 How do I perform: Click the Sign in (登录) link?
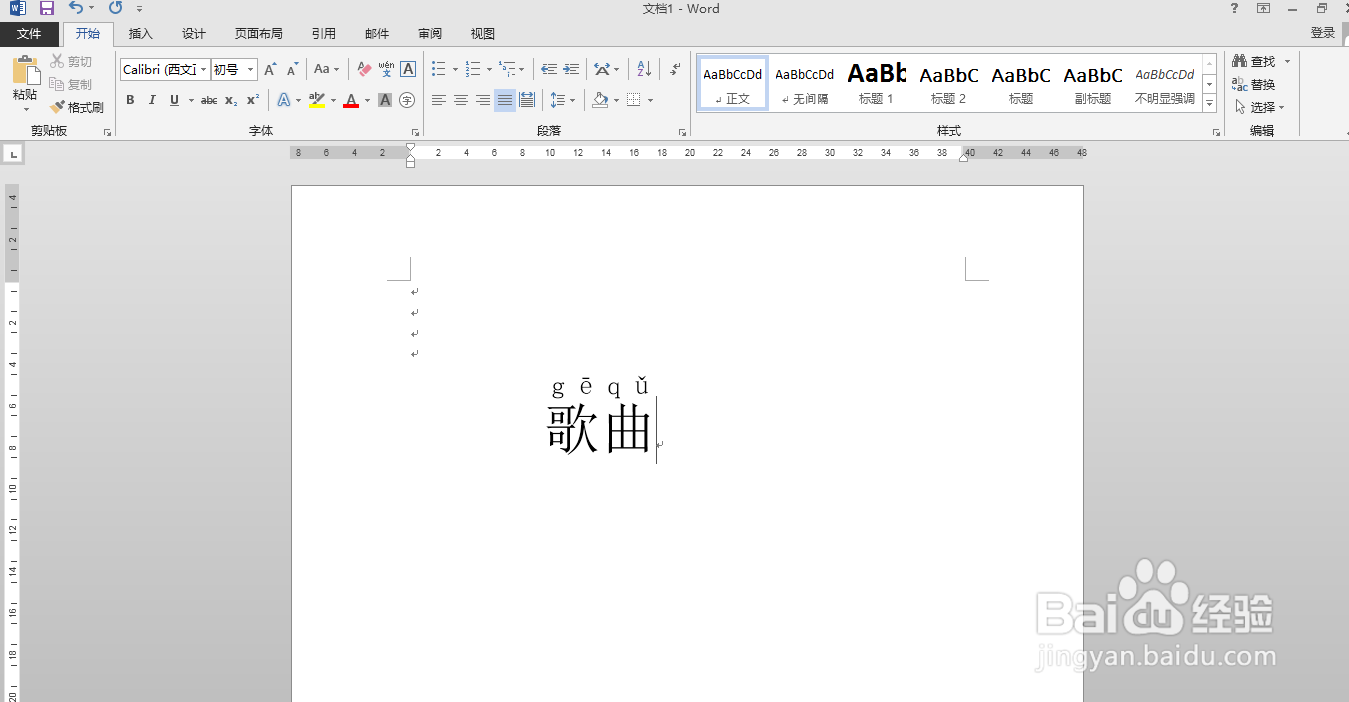pos(1323,33)
